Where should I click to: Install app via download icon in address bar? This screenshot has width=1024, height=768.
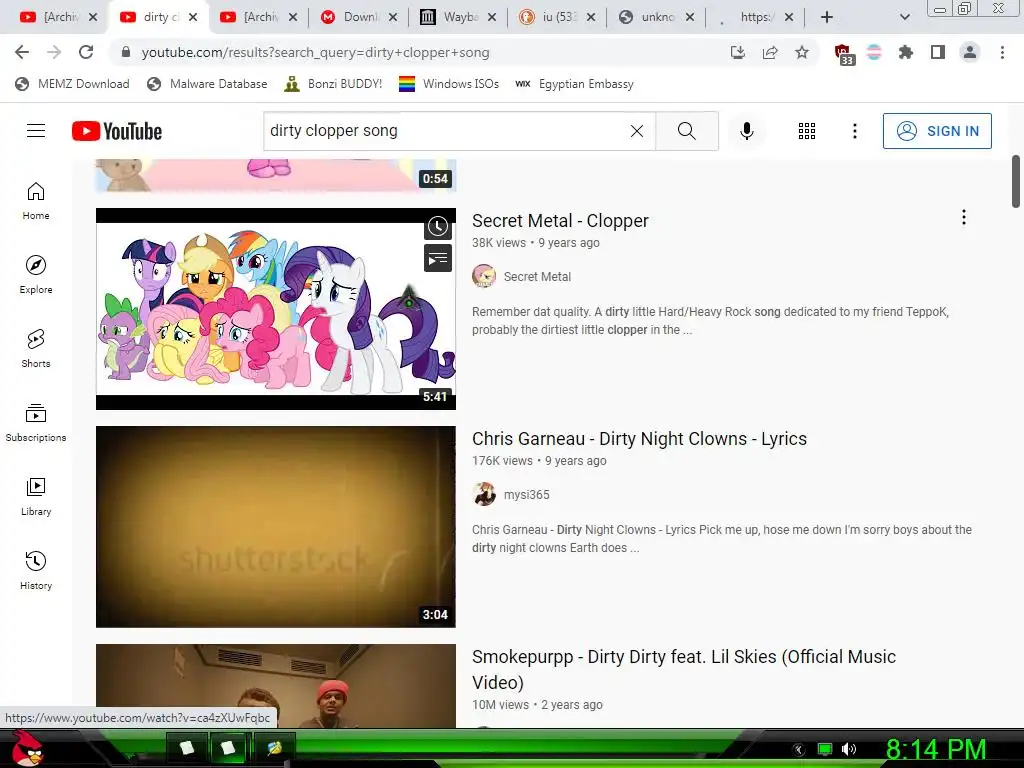[x=738, y=52]
